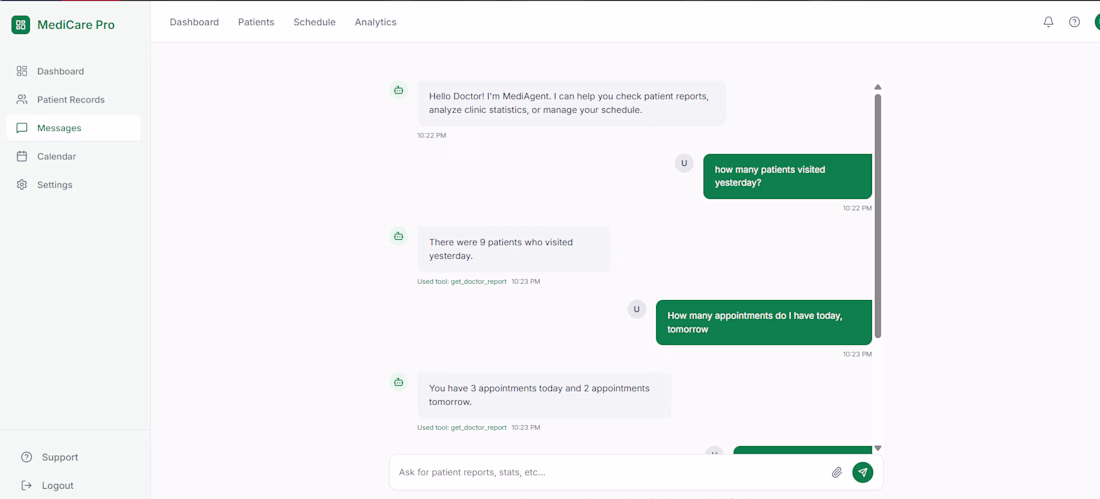Viewport: 1100px width, 499px height.
Task: Click the chat vertical scrollbar thumb
Action: click(878, 215)
